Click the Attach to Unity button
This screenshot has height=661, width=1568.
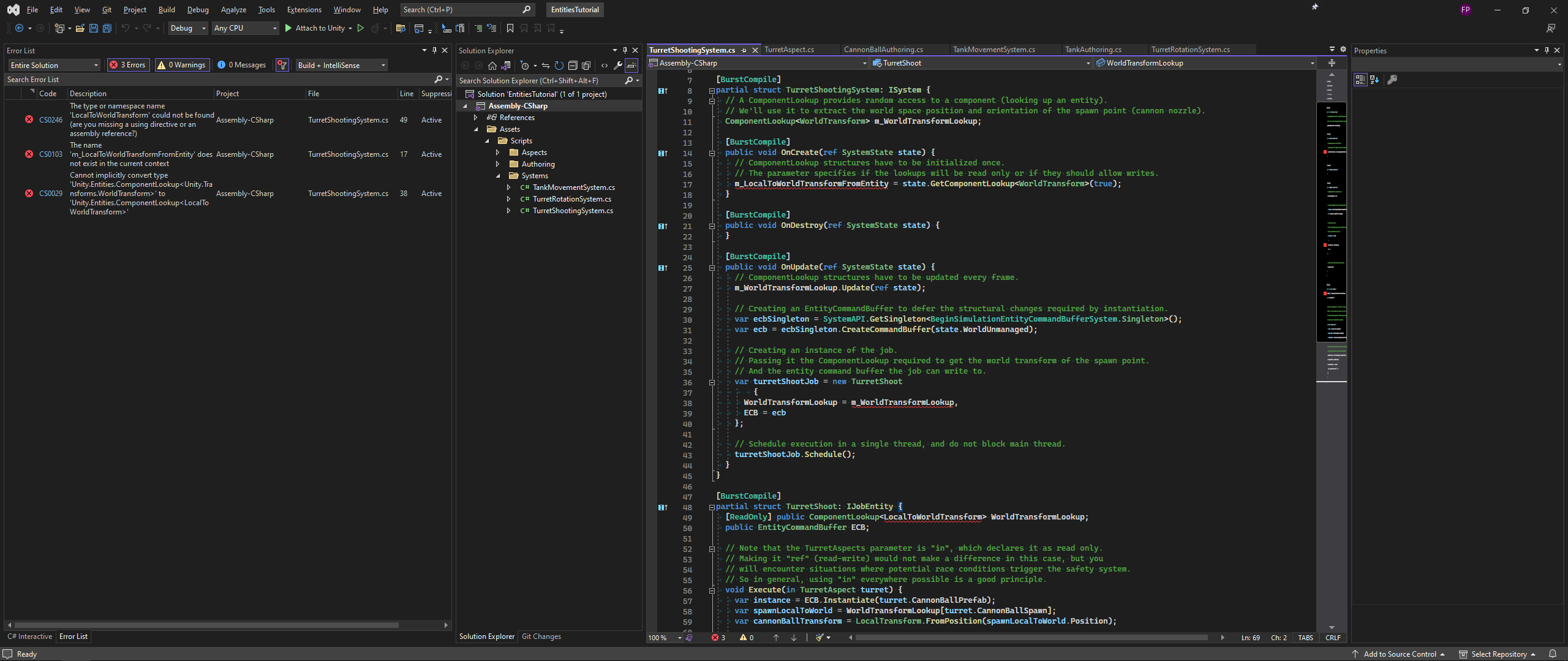click(x=318, y=28)
